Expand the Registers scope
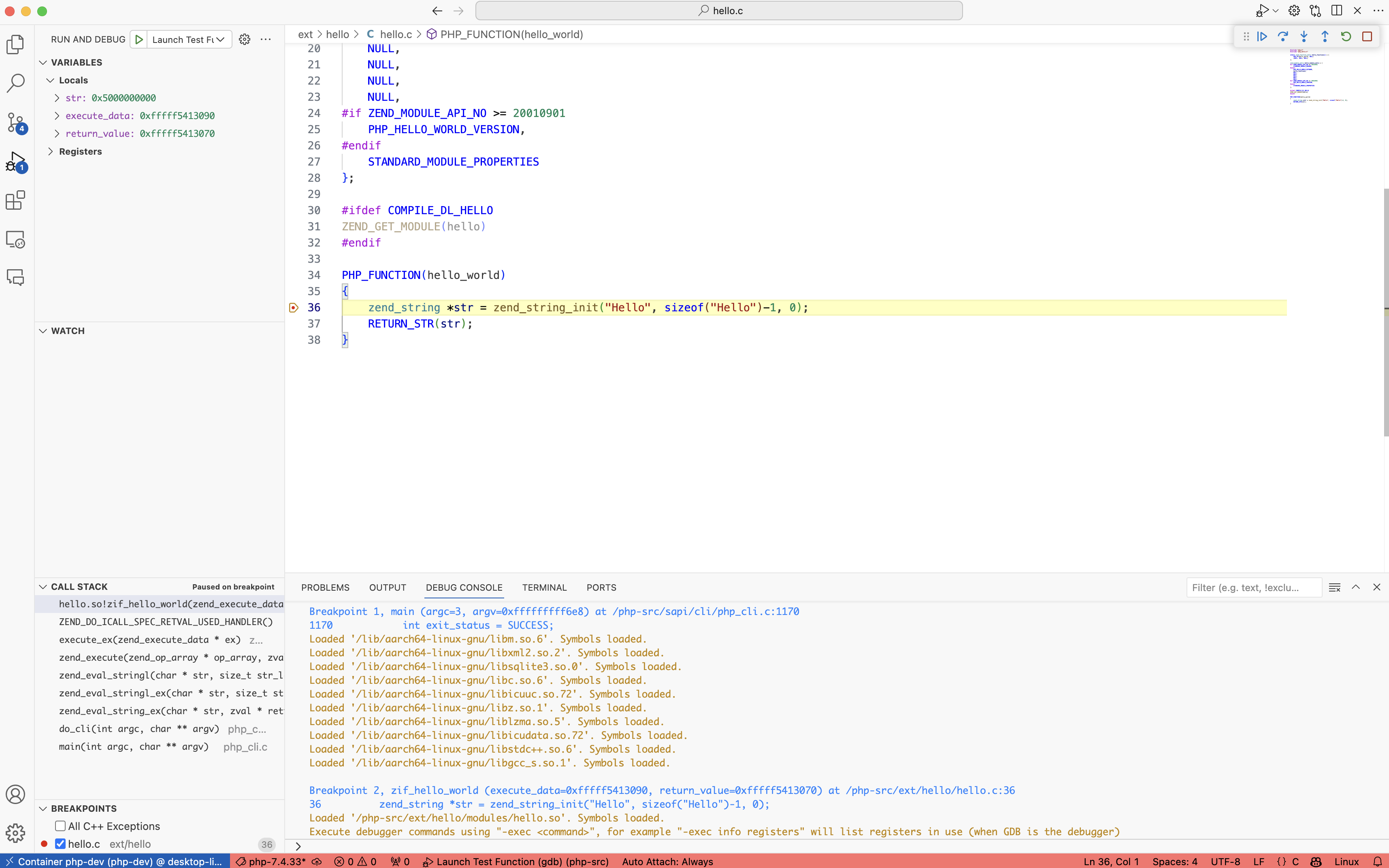This screenshot has height=868, width=1389. click(x=51, y=151)
